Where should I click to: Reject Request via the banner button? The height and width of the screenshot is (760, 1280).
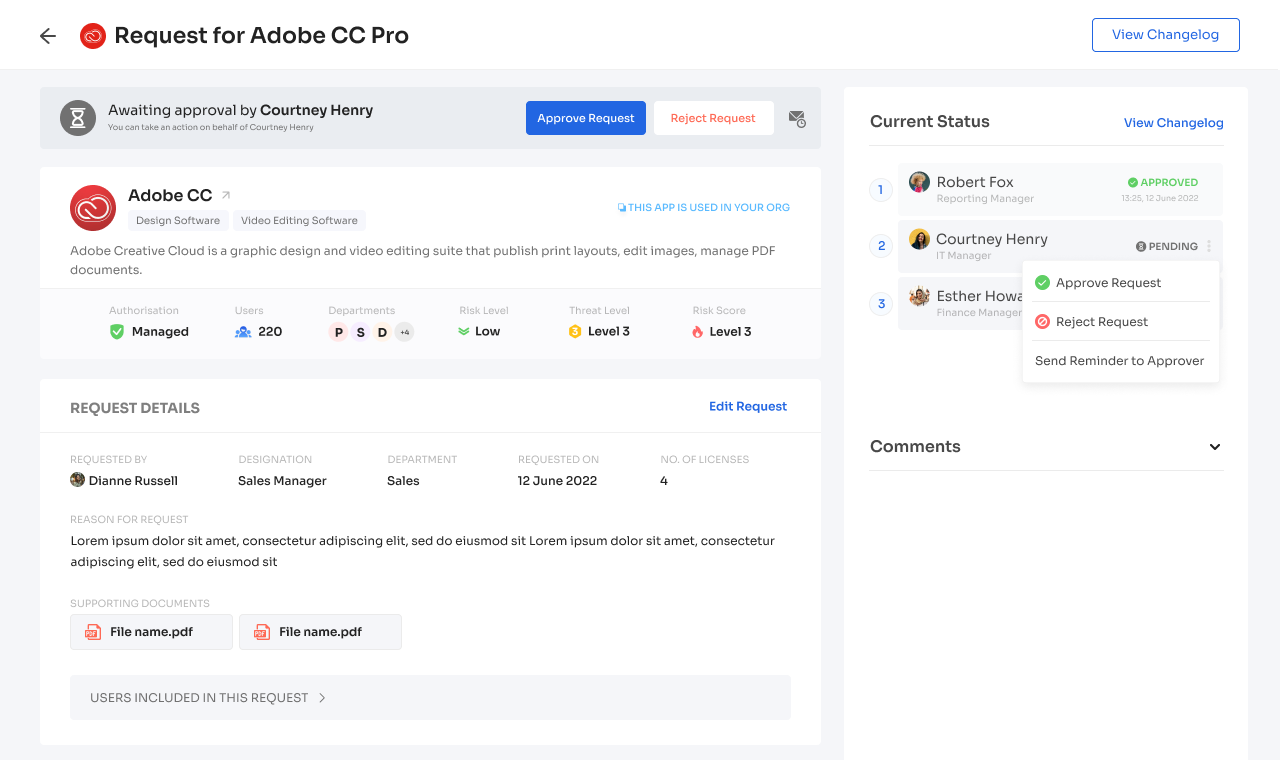[713, 118]
